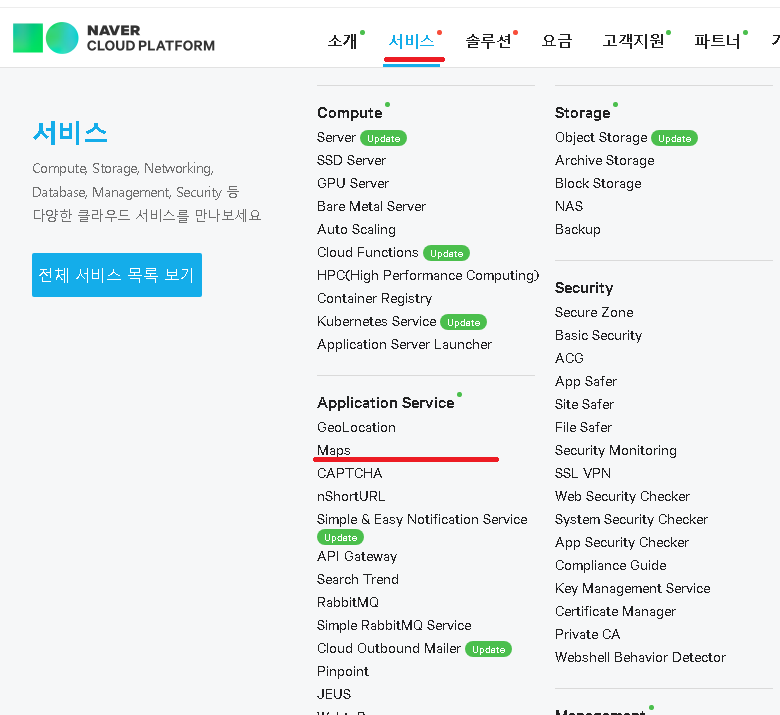Open the Webshell Behavior Detector link
The height and width of the screenshot is (715, 780).
640,657
